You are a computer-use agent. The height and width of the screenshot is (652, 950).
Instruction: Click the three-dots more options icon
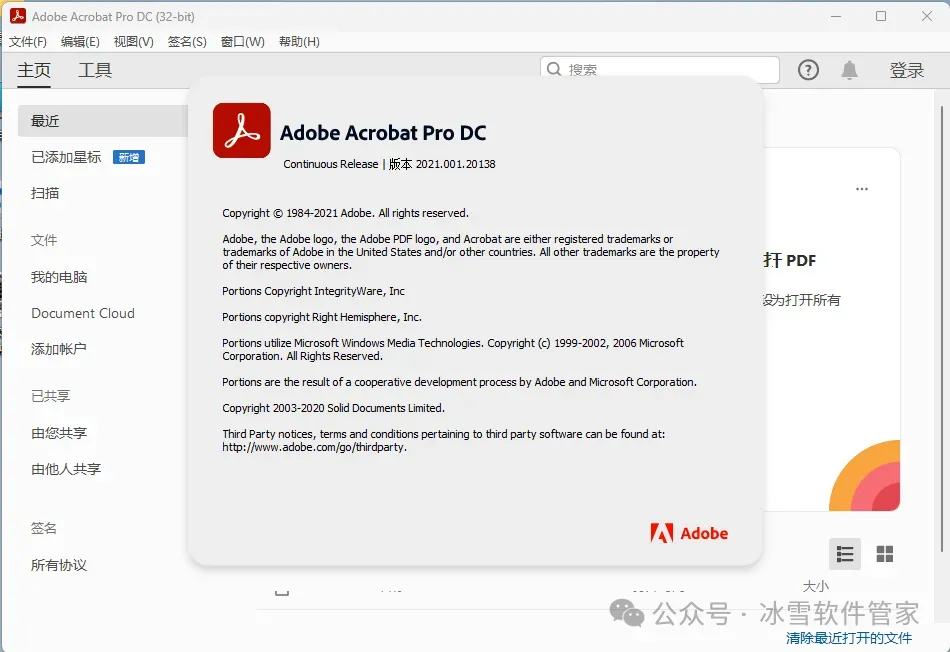(862, 189)
